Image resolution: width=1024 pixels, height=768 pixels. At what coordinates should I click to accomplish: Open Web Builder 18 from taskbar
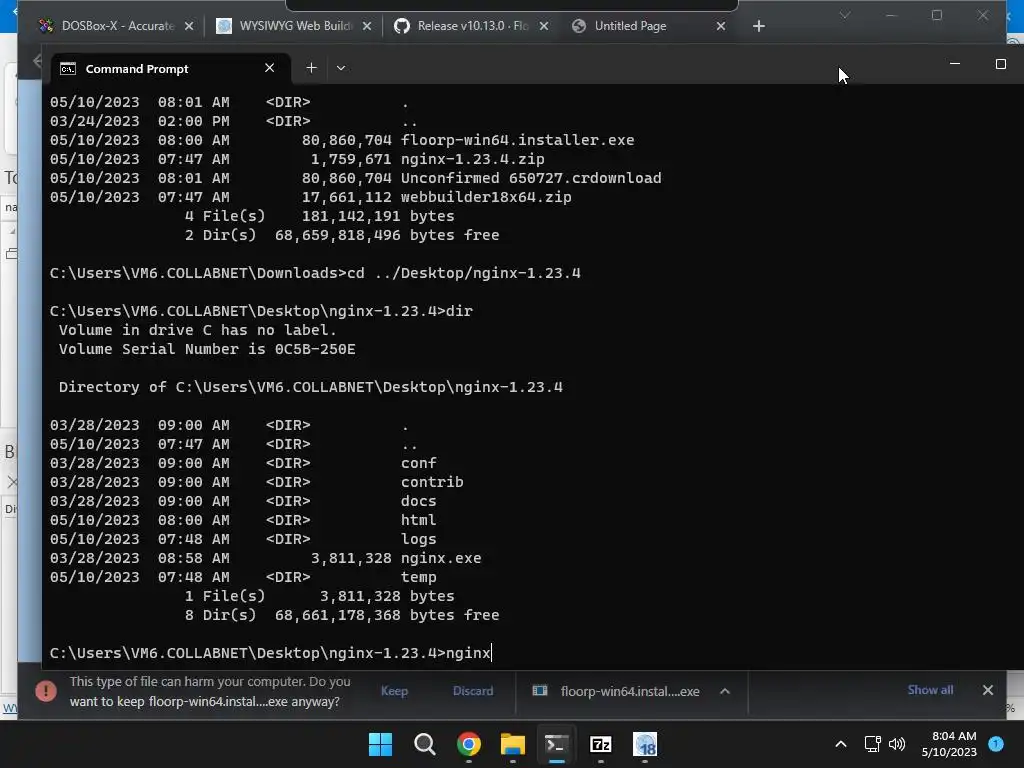(x=645, y=744)
